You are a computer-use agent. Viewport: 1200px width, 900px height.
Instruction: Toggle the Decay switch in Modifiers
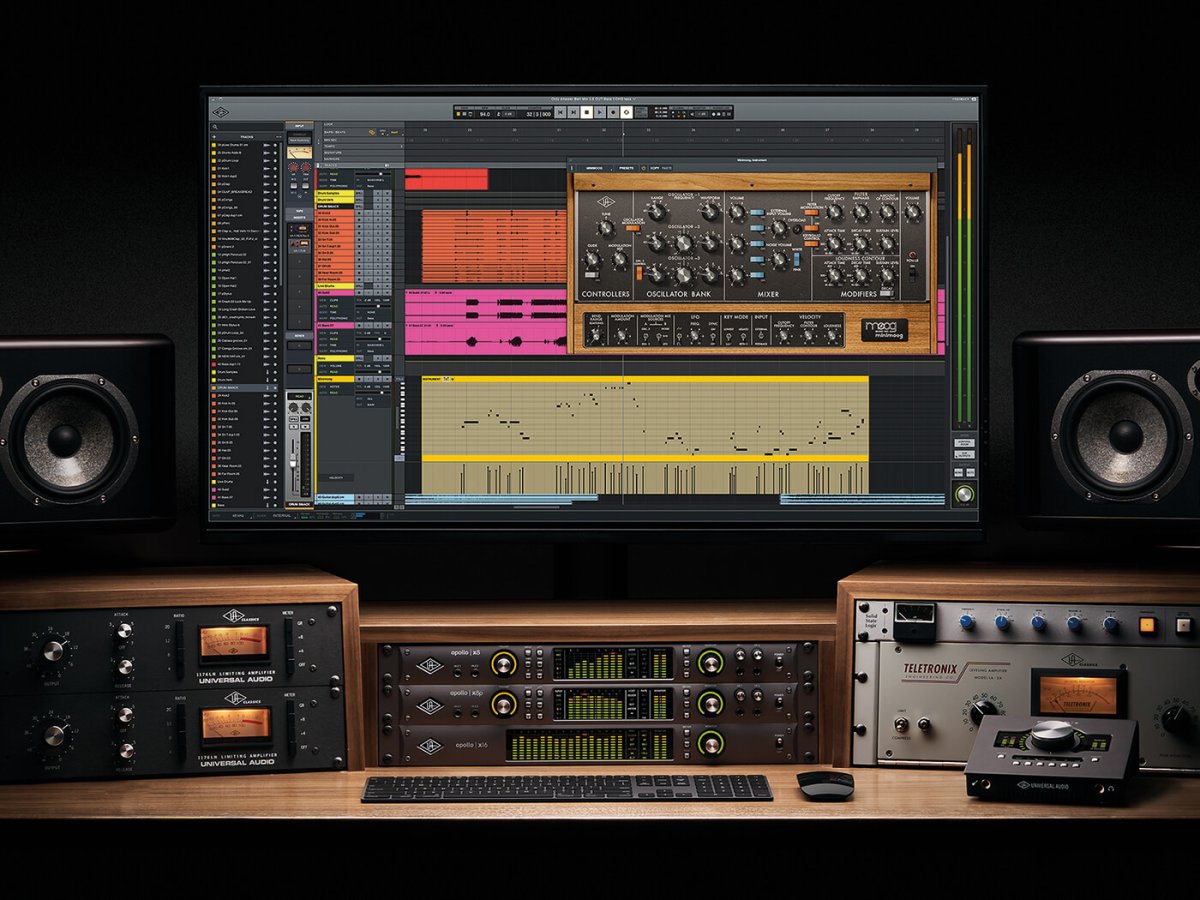click(886, 293)
